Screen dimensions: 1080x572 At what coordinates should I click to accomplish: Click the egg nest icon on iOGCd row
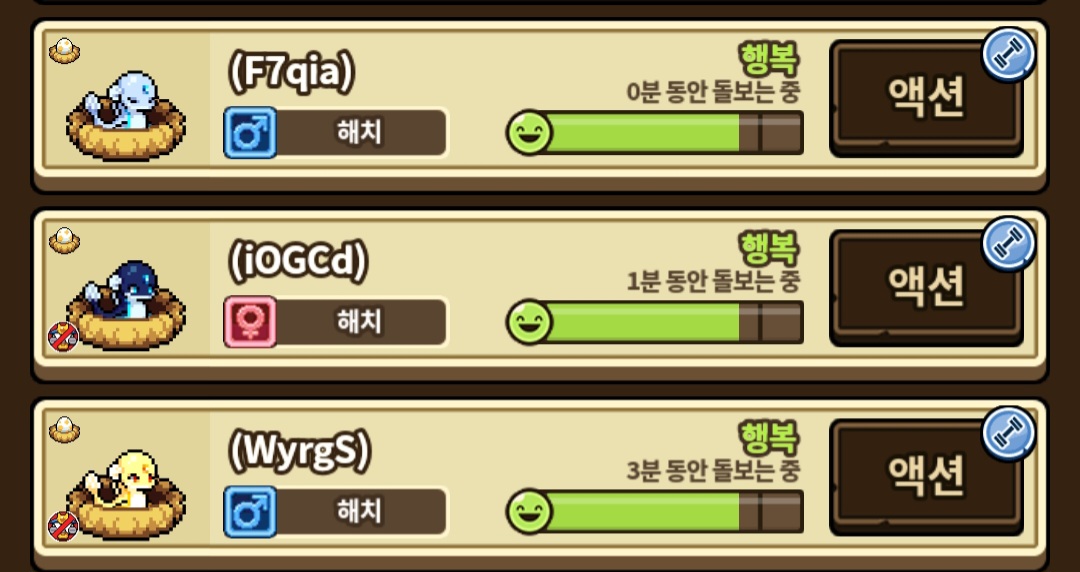click(64, 241)
